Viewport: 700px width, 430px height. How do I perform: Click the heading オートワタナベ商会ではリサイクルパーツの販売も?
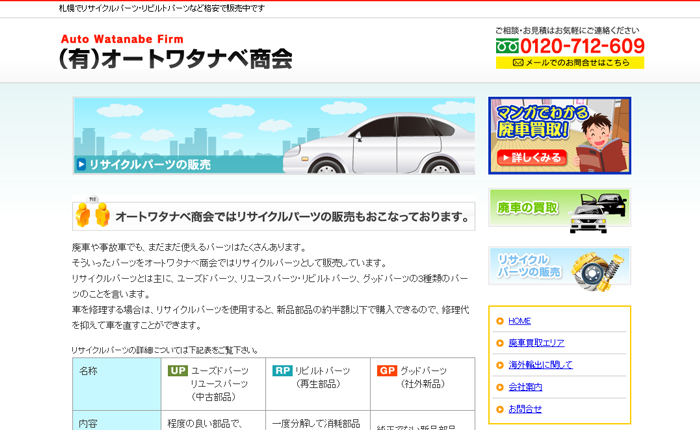[x=292, y=217]
